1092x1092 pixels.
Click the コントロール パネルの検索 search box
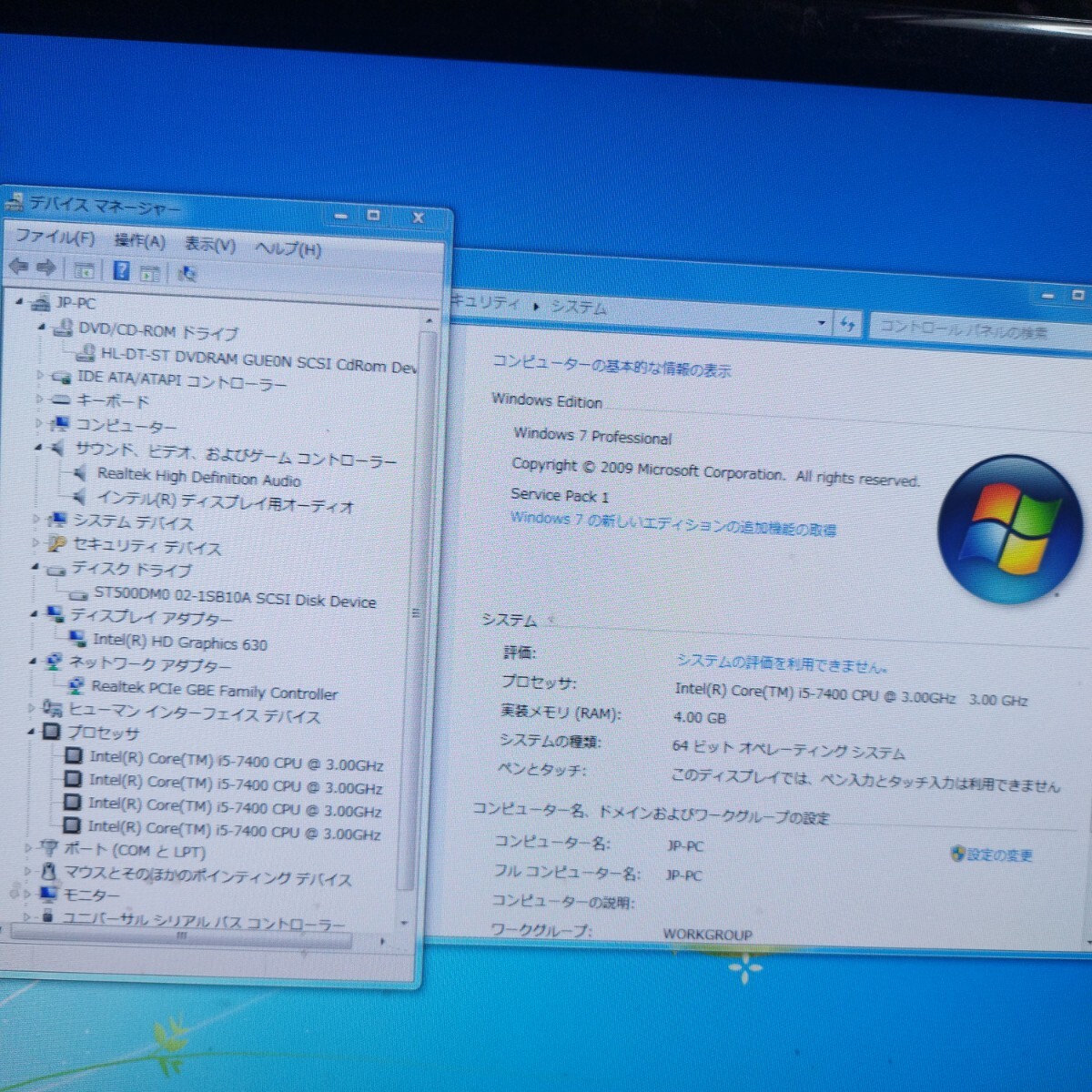(978, 330)
